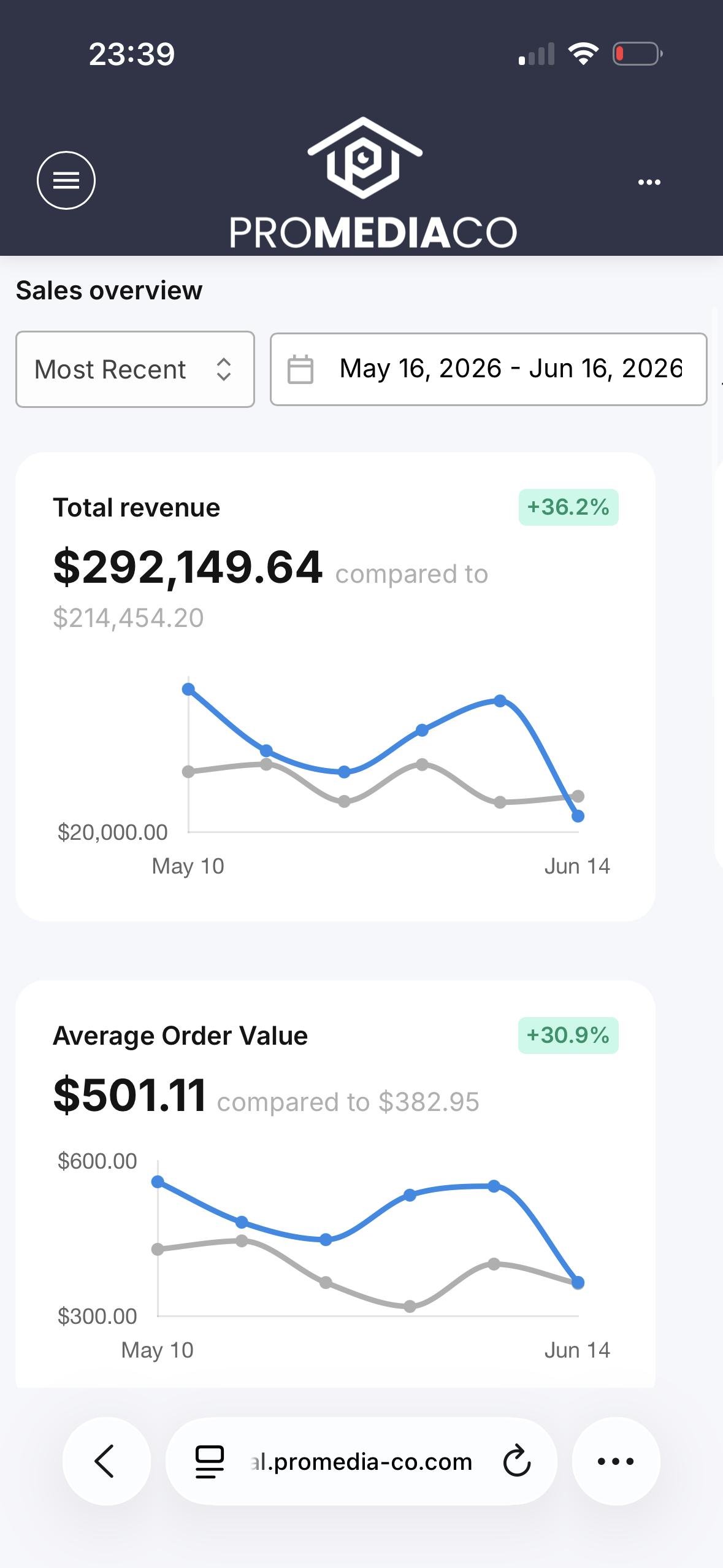Click the $300.00 axis label

[97, 1316]
